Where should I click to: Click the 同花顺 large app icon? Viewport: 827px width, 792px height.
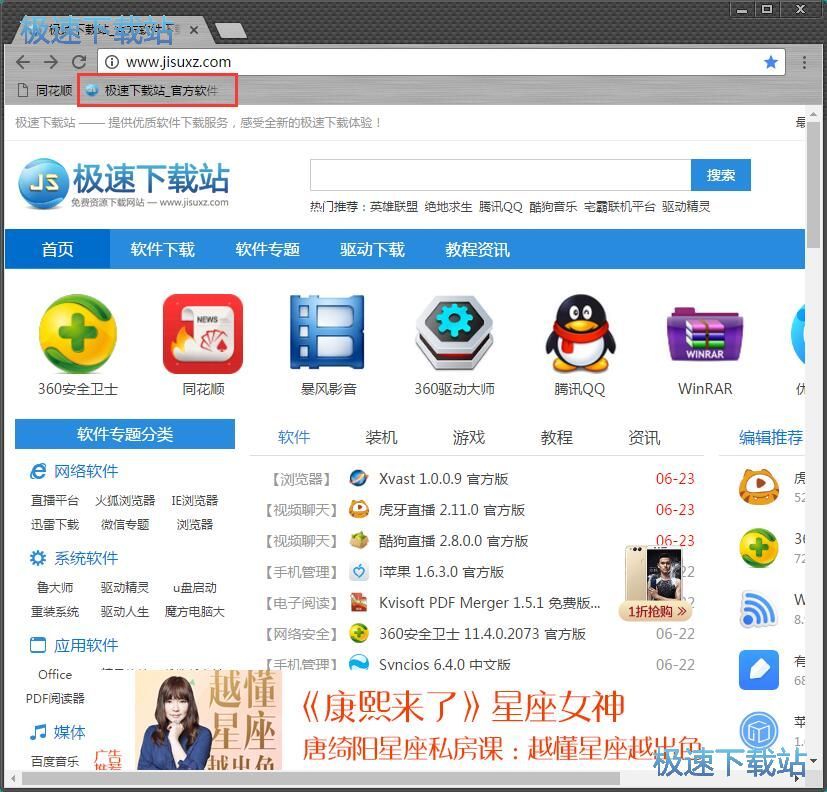pyautogui.click(x=203, y=334)
